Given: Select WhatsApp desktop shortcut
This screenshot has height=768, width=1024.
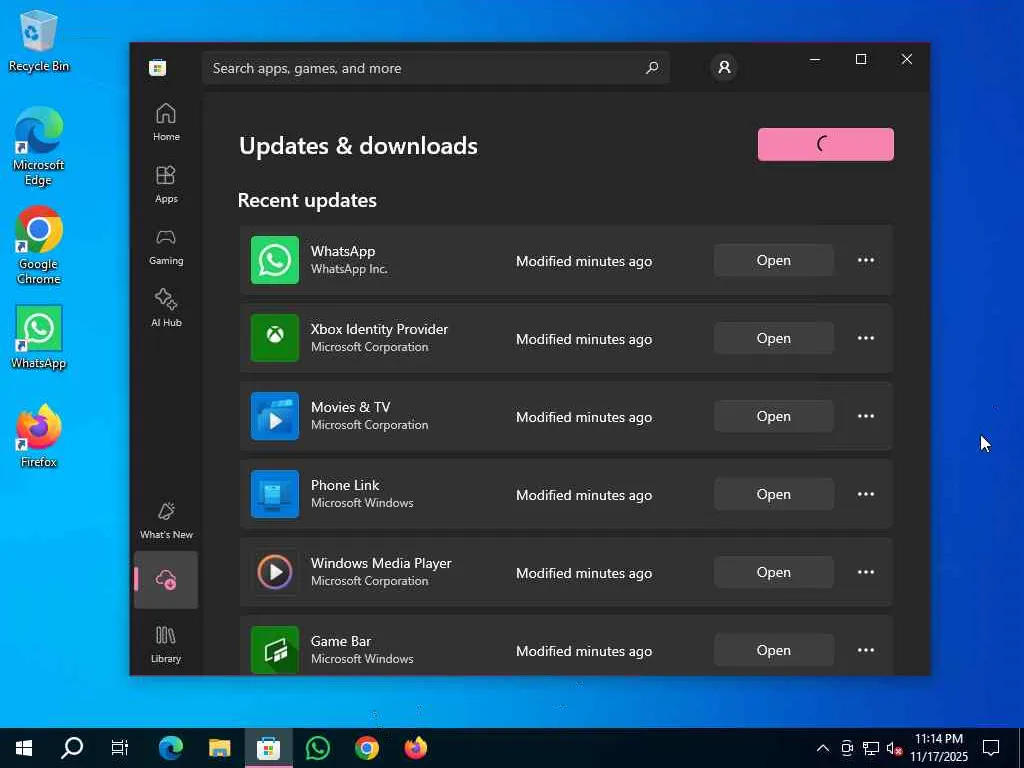Looking at the screenshot, I should click(39, 338).
